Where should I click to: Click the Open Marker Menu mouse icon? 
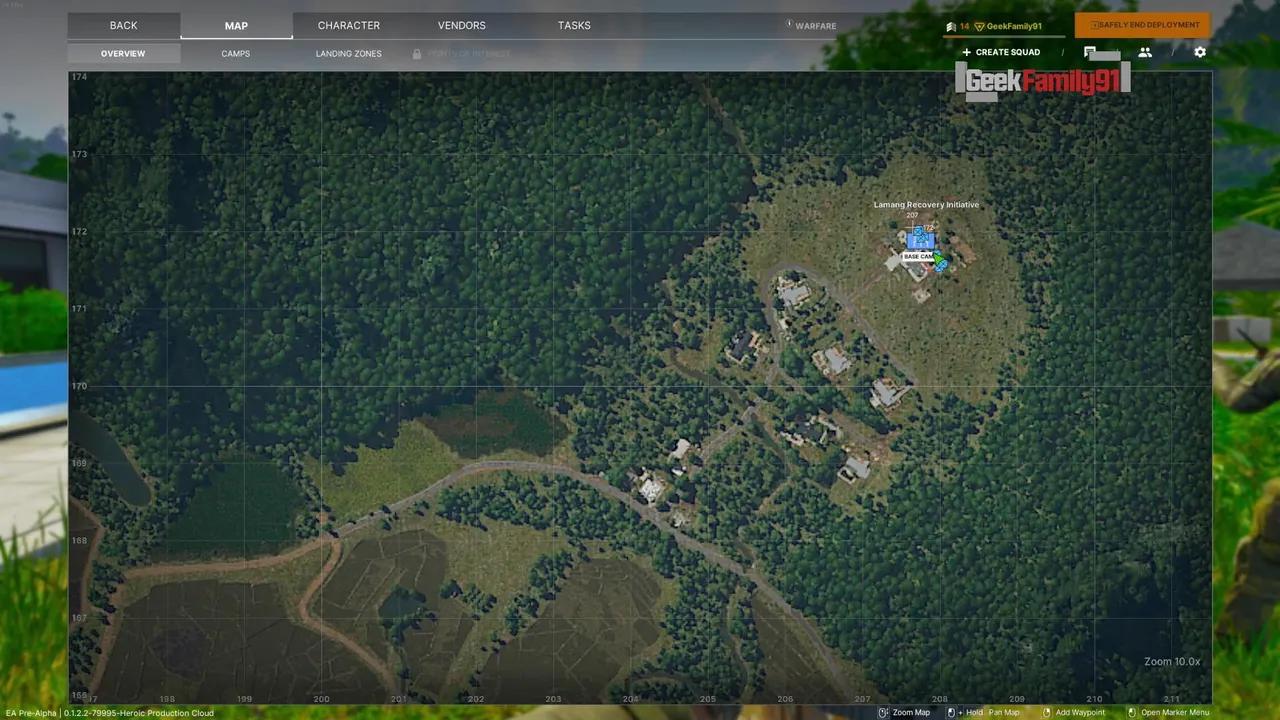(x=1132, y=713)
